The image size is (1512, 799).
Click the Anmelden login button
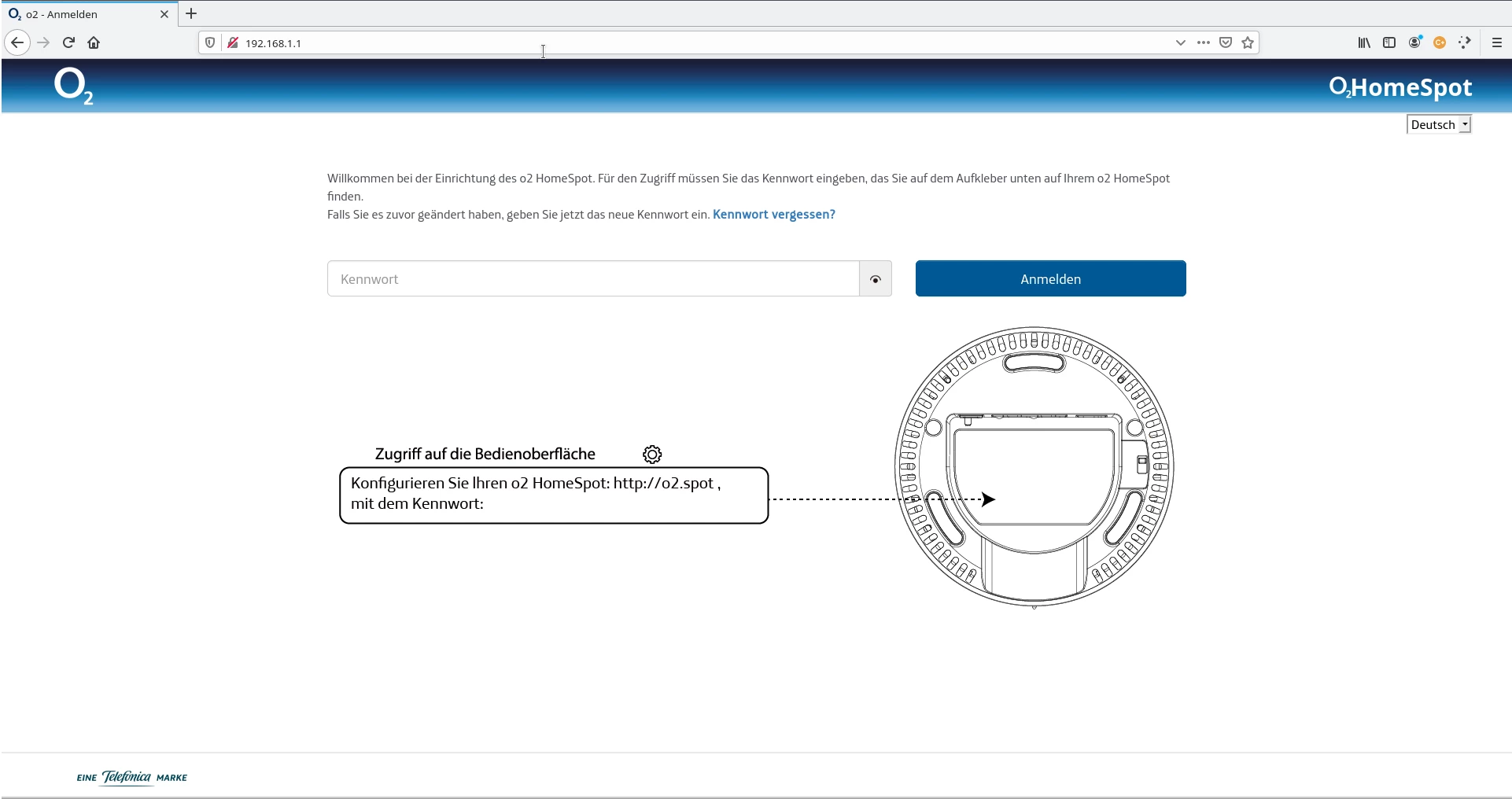click(x=1051, y=278)
